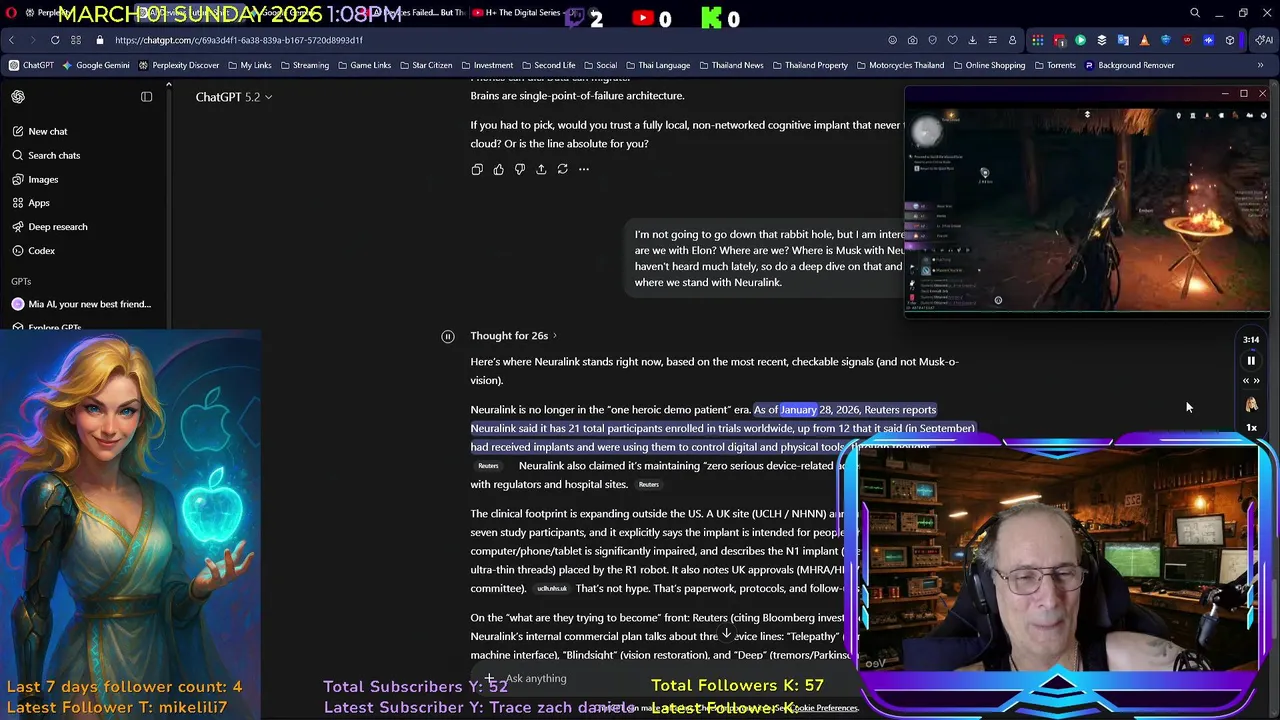Reload the page in browser toolbar
Viewport: 1280px width, 720px height.
click(x=55, y=40)
